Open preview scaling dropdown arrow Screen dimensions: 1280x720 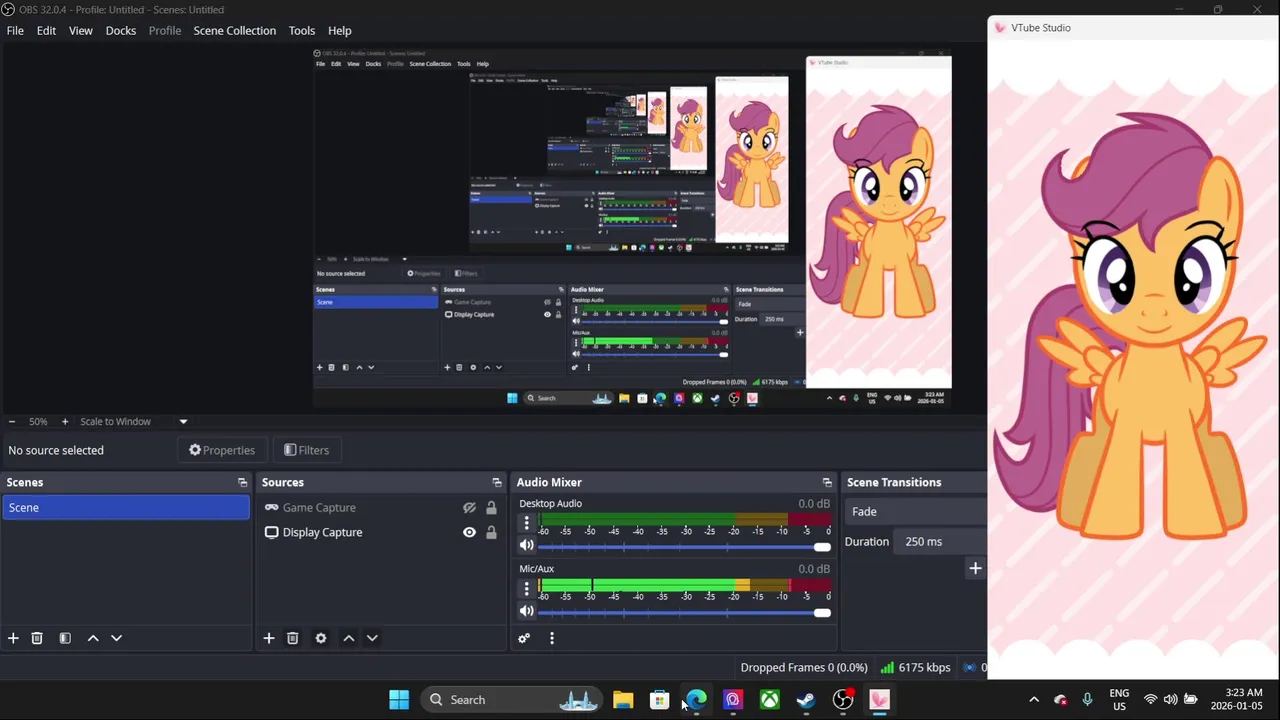183,422
